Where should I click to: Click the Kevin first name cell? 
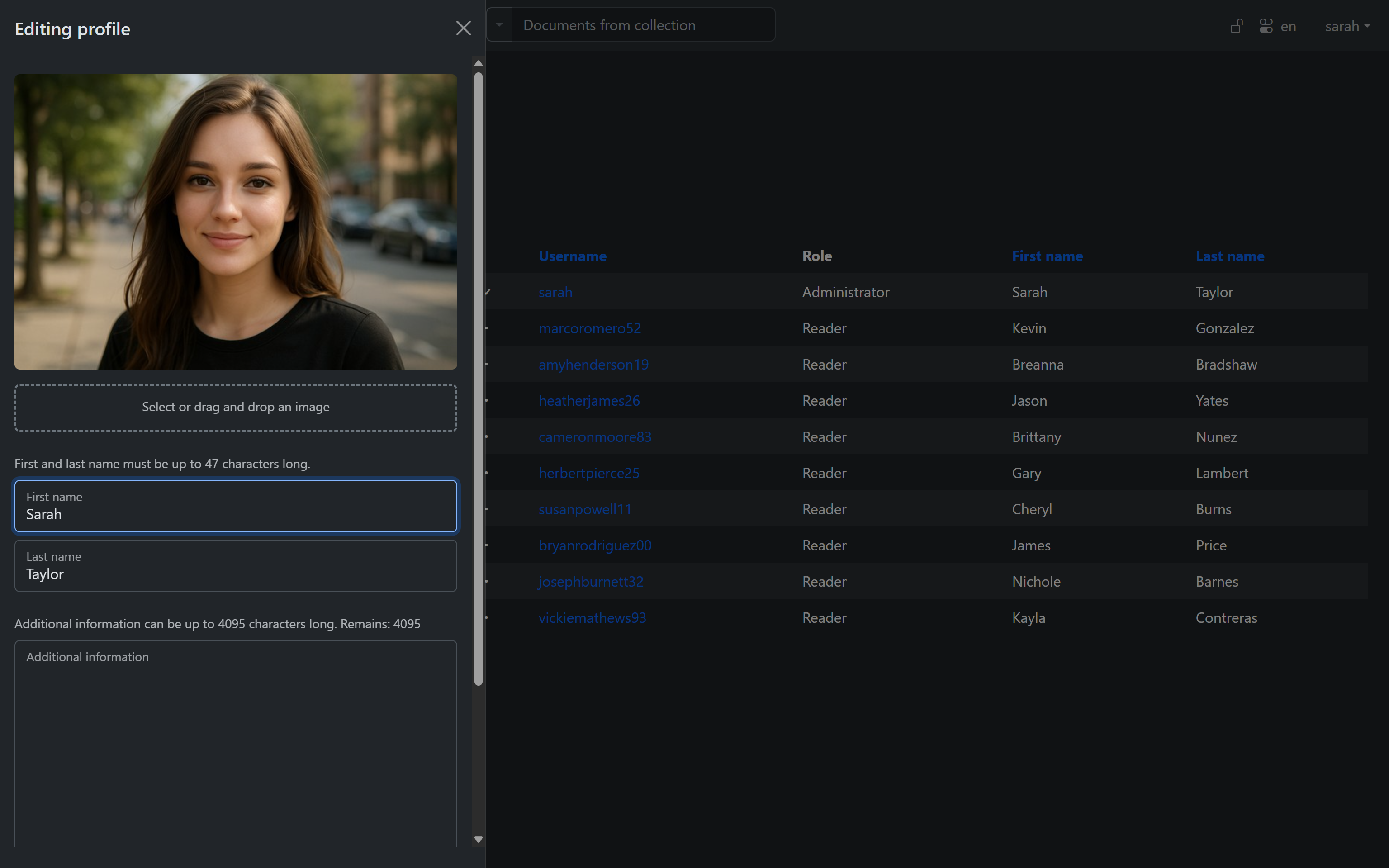tap(1029, 328)
